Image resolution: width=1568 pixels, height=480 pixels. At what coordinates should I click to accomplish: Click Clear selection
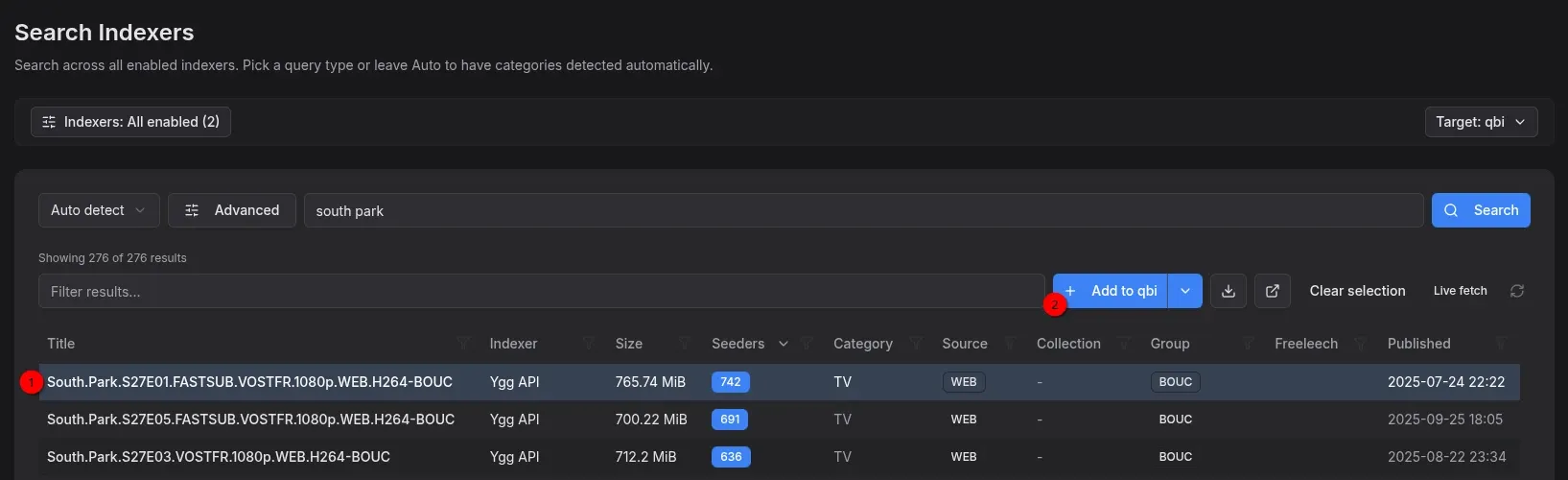click(1357, 291)
